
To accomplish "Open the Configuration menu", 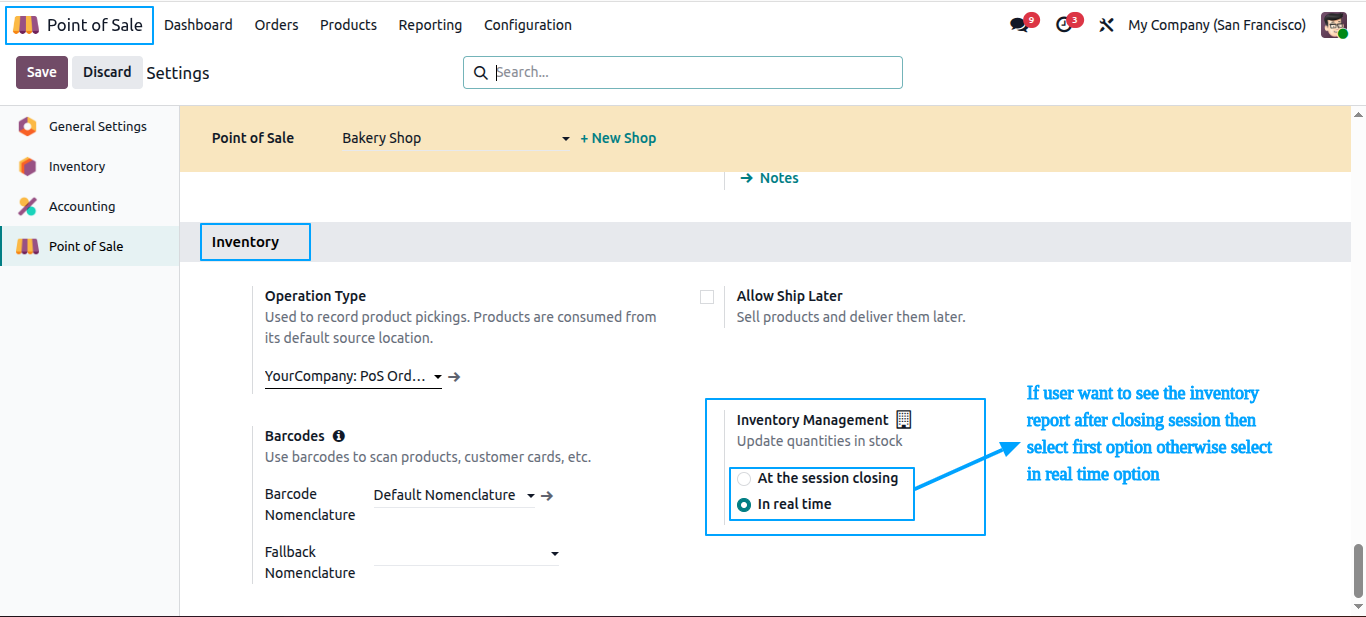I will (528, 25).
